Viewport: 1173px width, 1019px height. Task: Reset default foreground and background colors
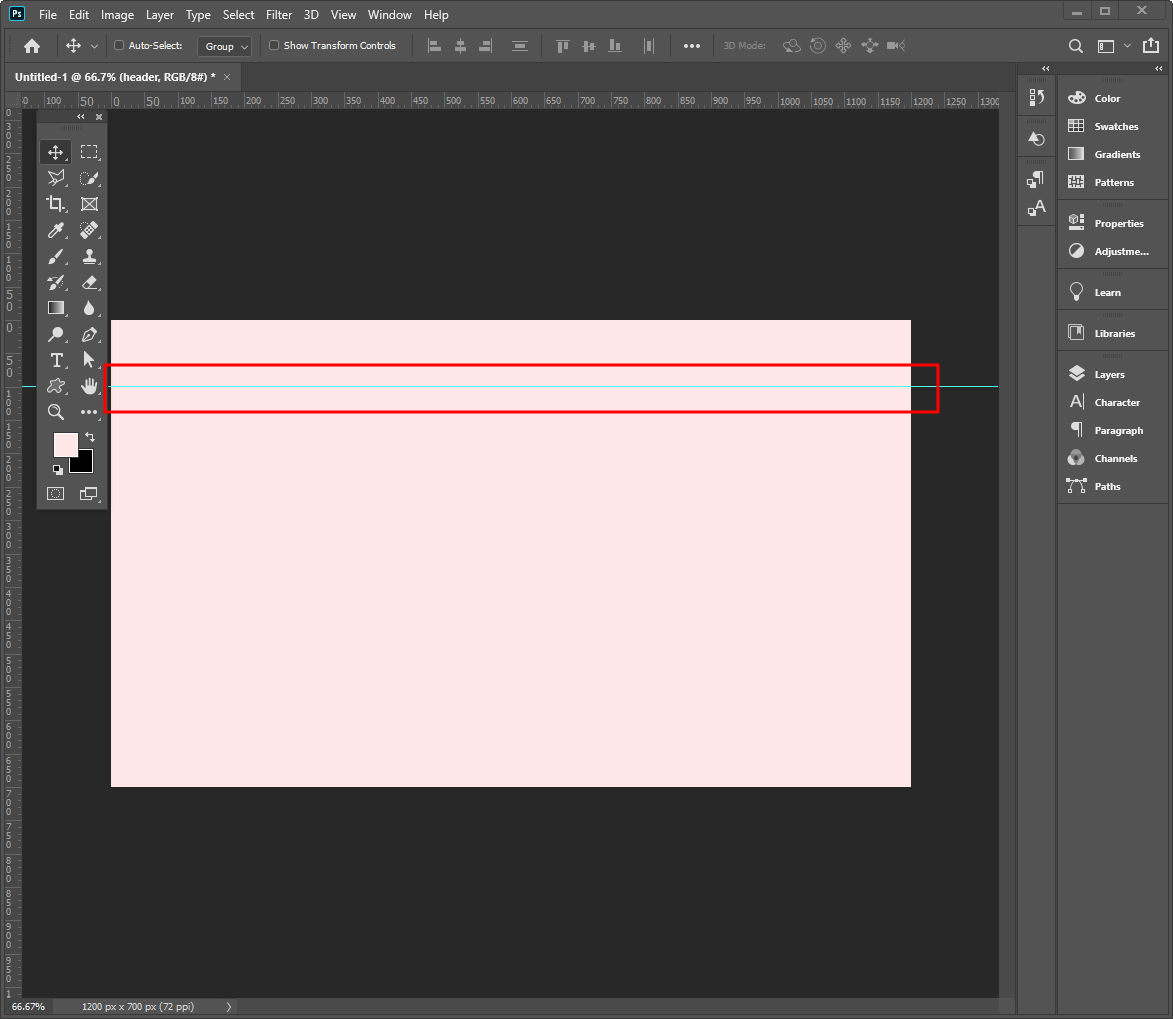pos(58,470)
